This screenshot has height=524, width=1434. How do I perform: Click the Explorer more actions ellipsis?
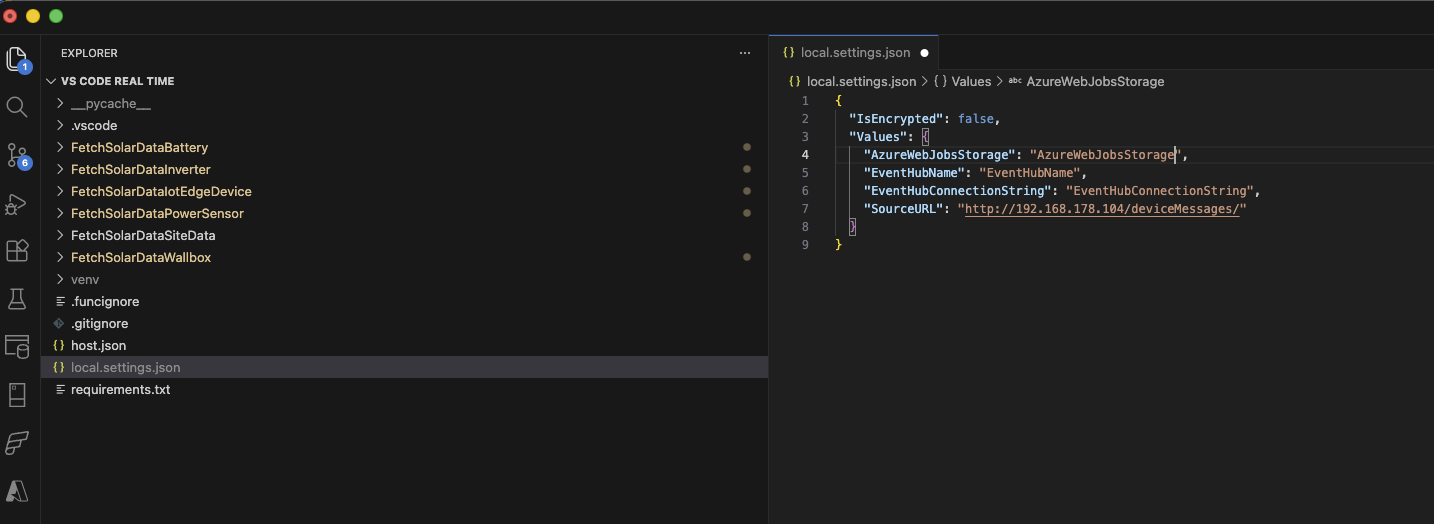click(x=744, y=53)
